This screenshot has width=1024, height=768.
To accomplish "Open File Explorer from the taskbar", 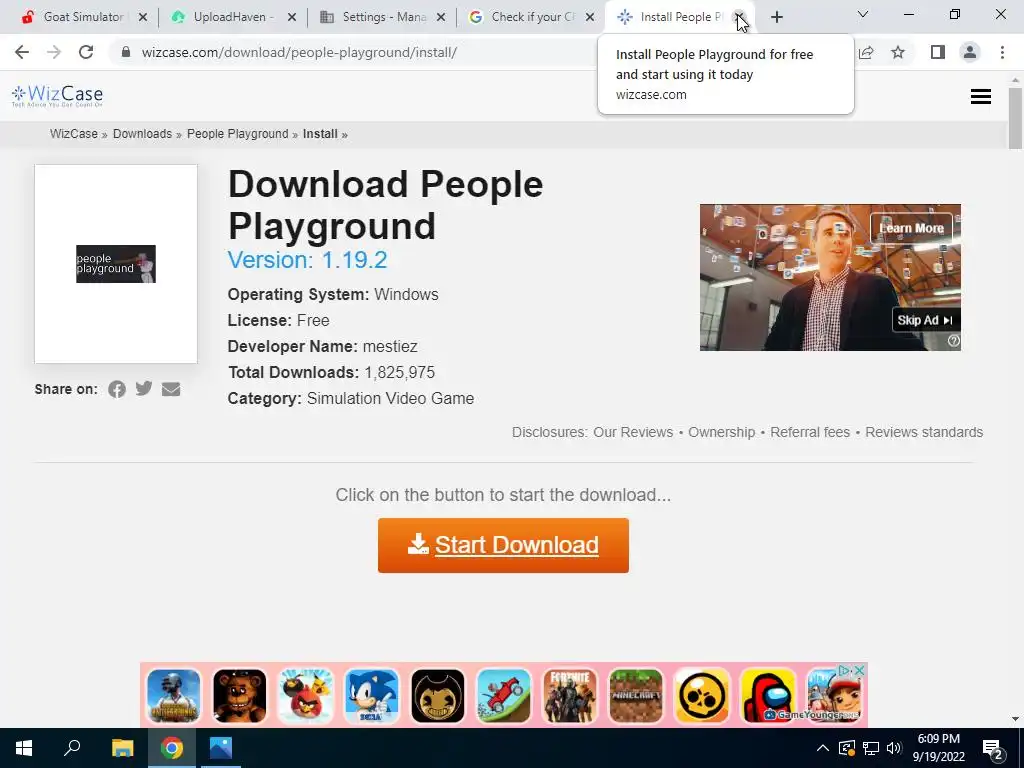I will [122, 748].
